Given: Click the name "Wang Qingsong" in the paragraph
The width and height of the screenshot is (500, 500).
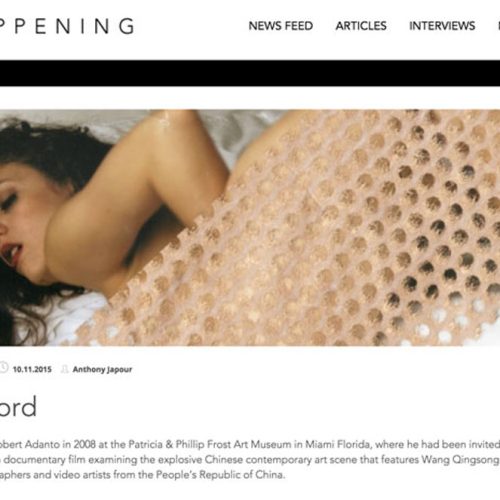Looking at the screenshot, I should coord(460,460).
